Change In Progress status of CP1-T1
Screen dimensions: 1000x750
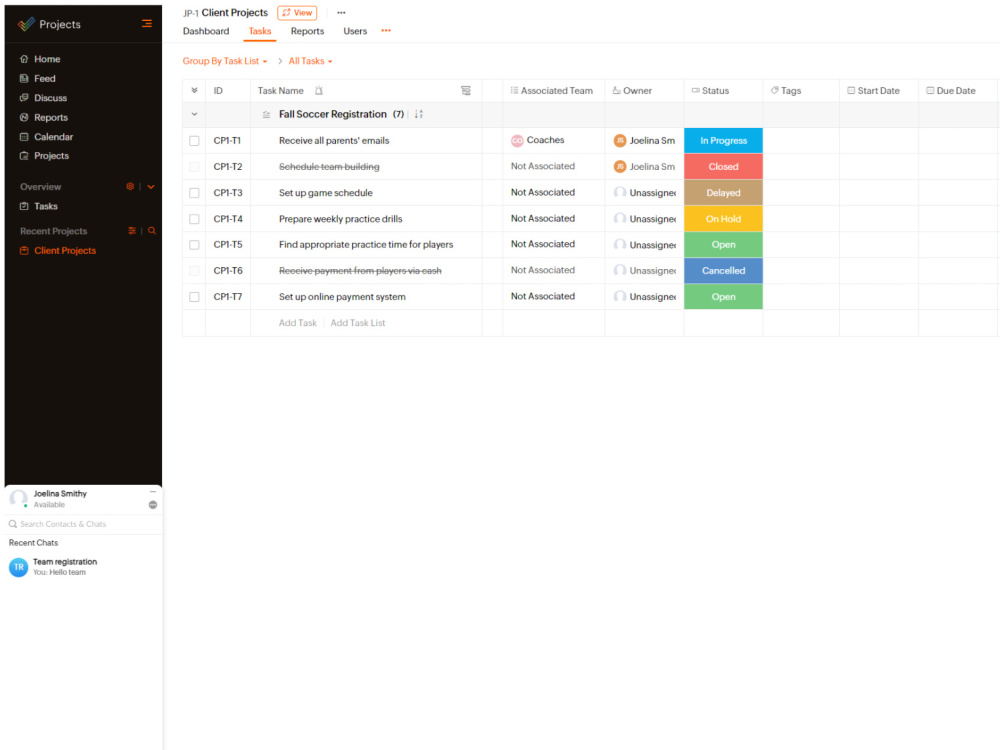point(723,140)
